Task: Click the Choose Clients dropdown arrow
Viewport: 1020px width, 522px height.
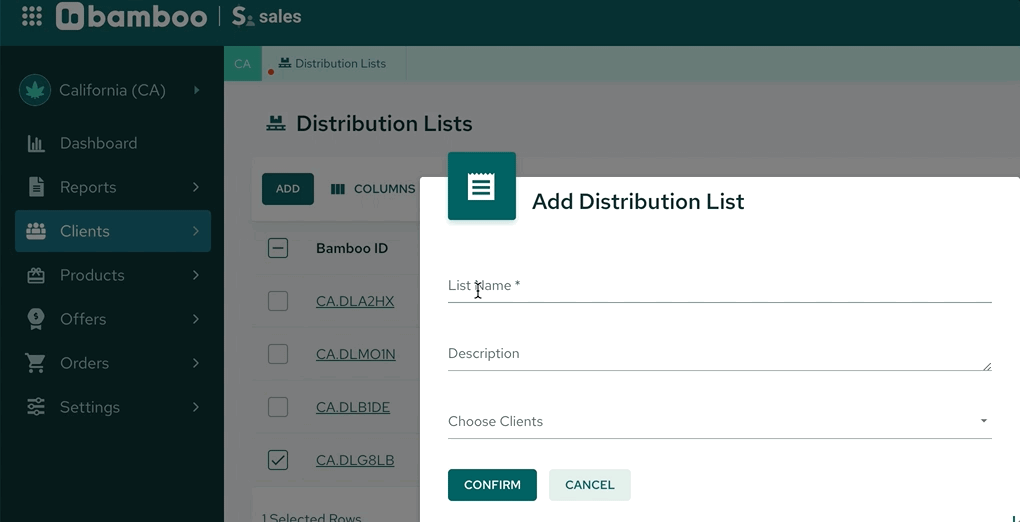Action: 984,421
